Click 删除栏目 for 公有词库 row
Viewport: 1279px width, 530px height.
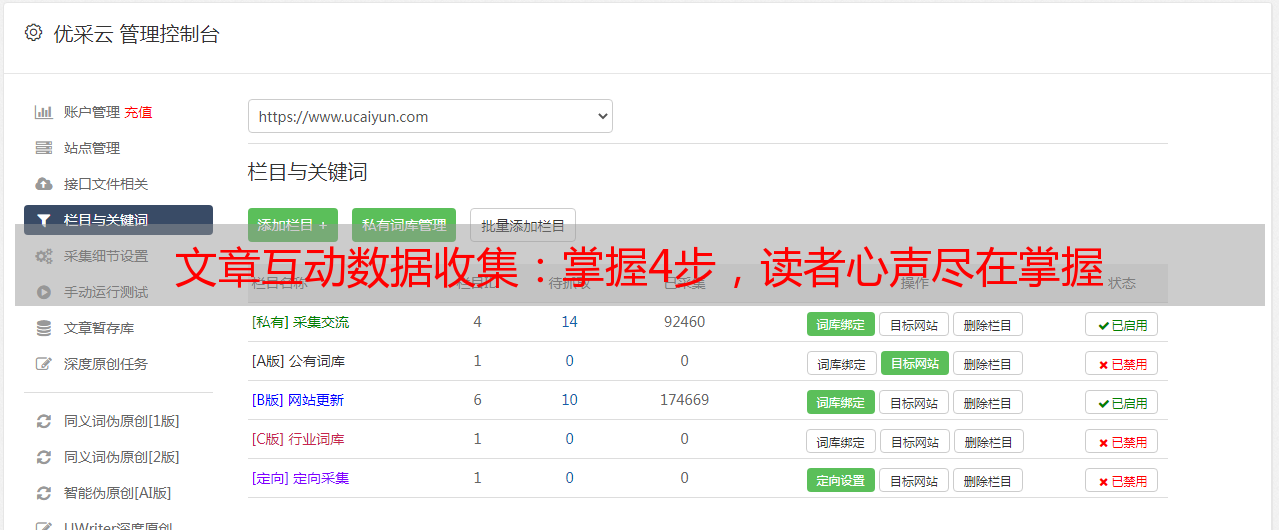pos(988,363)
